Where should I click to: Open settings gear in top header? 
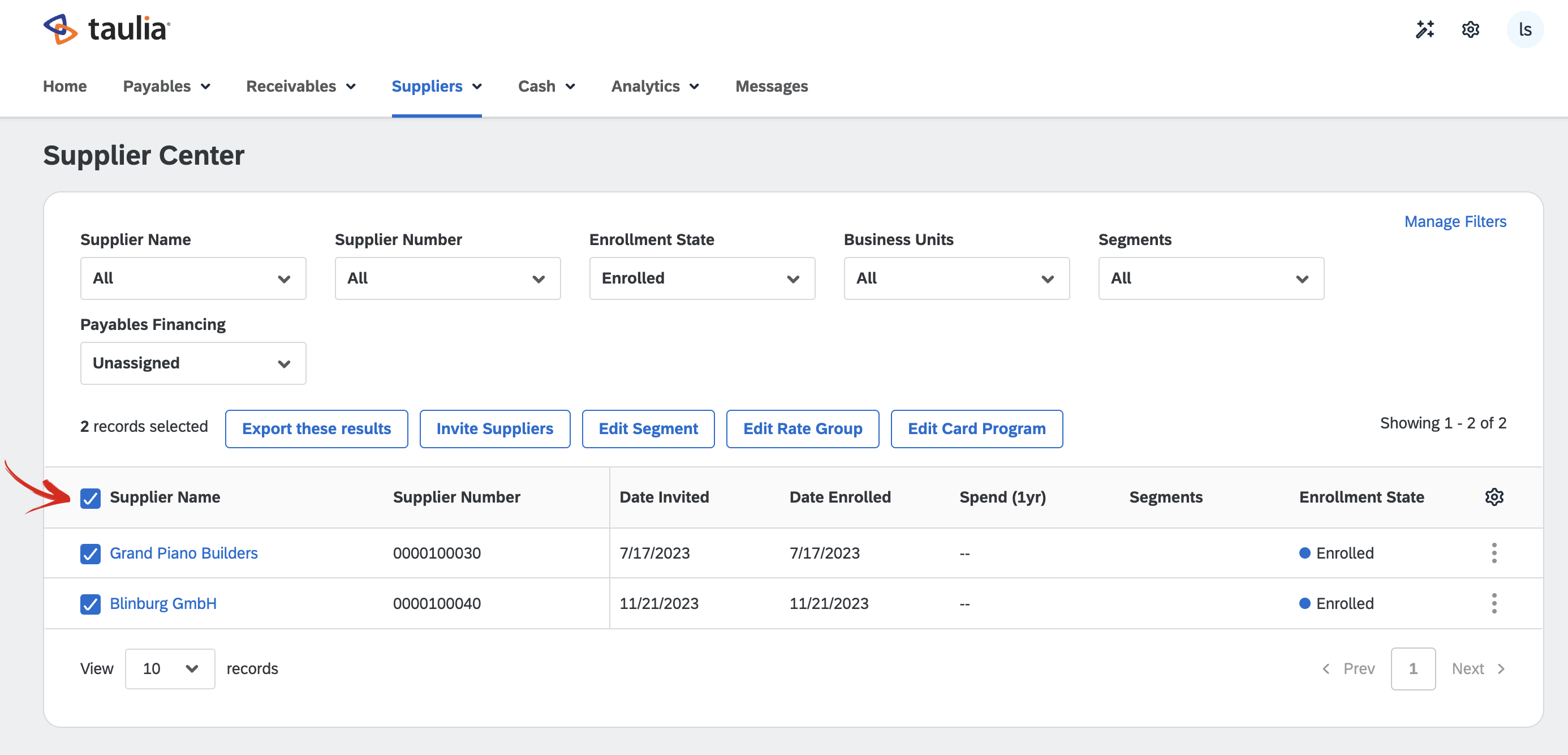tap(1470, 29)
